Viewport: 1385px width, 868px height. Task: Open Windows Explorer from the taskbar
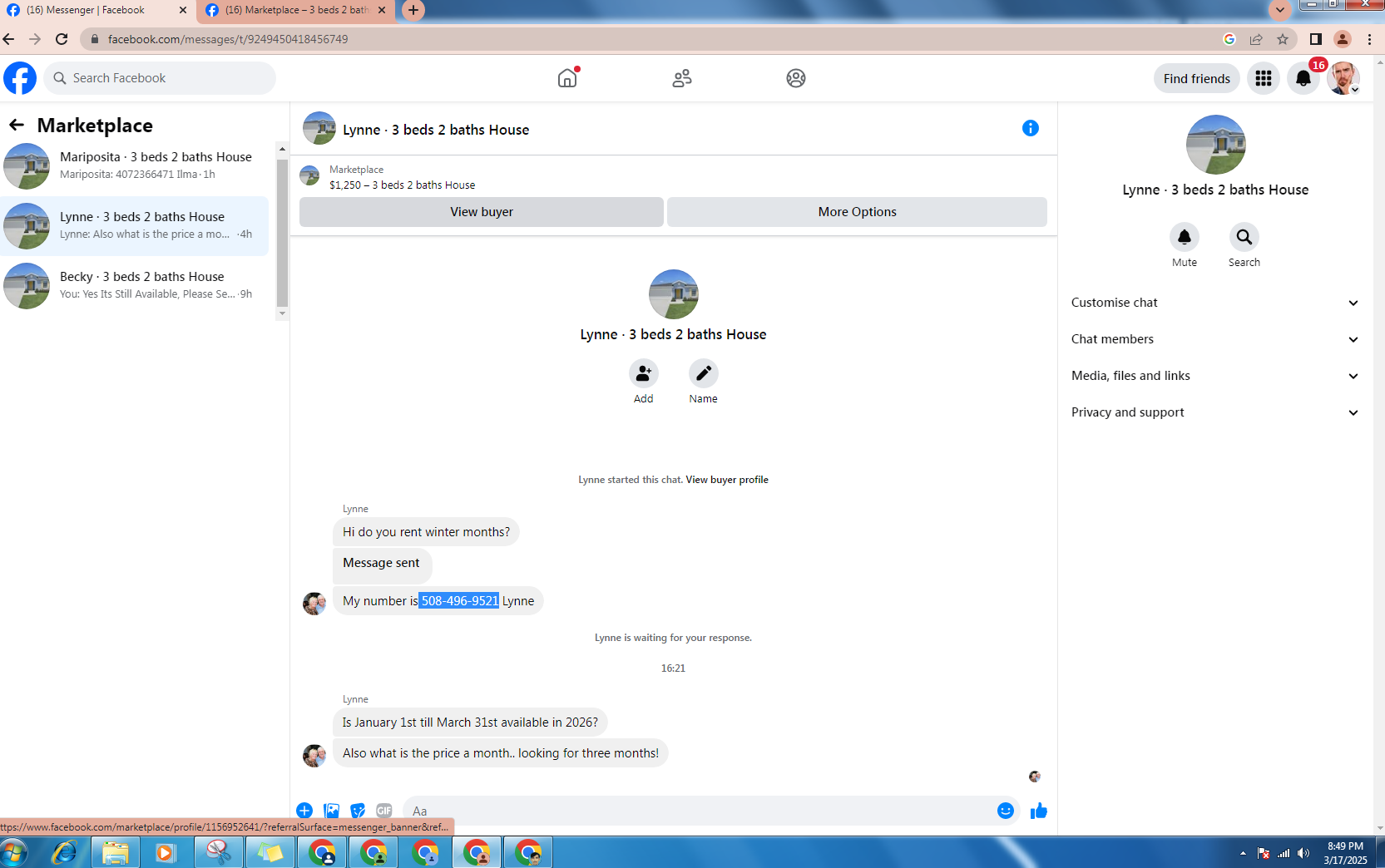click(x=116, y=853)
